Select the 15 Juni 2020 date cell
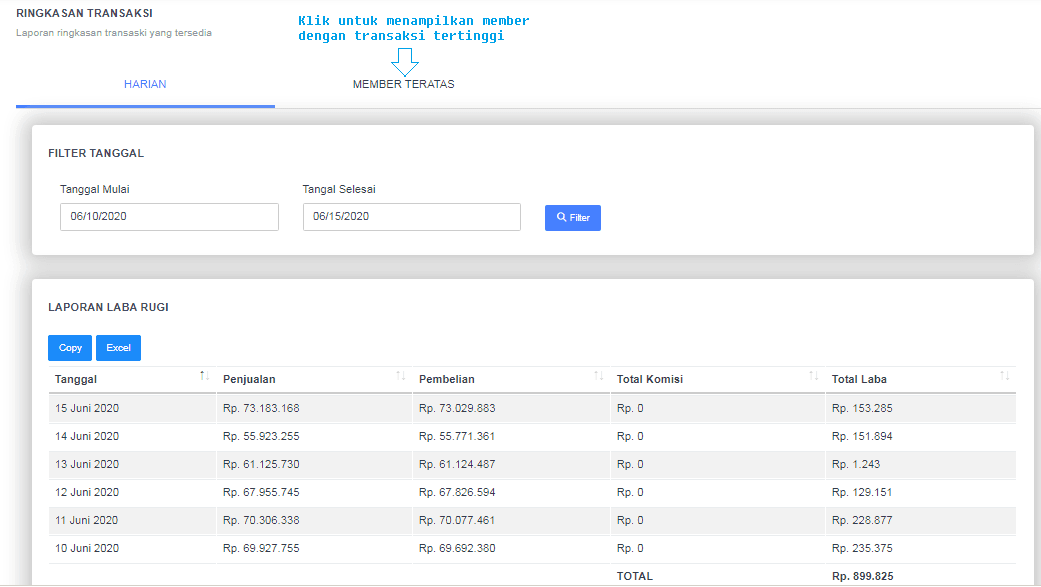This screenshot has width=1041, height=587. click(87, 408)
